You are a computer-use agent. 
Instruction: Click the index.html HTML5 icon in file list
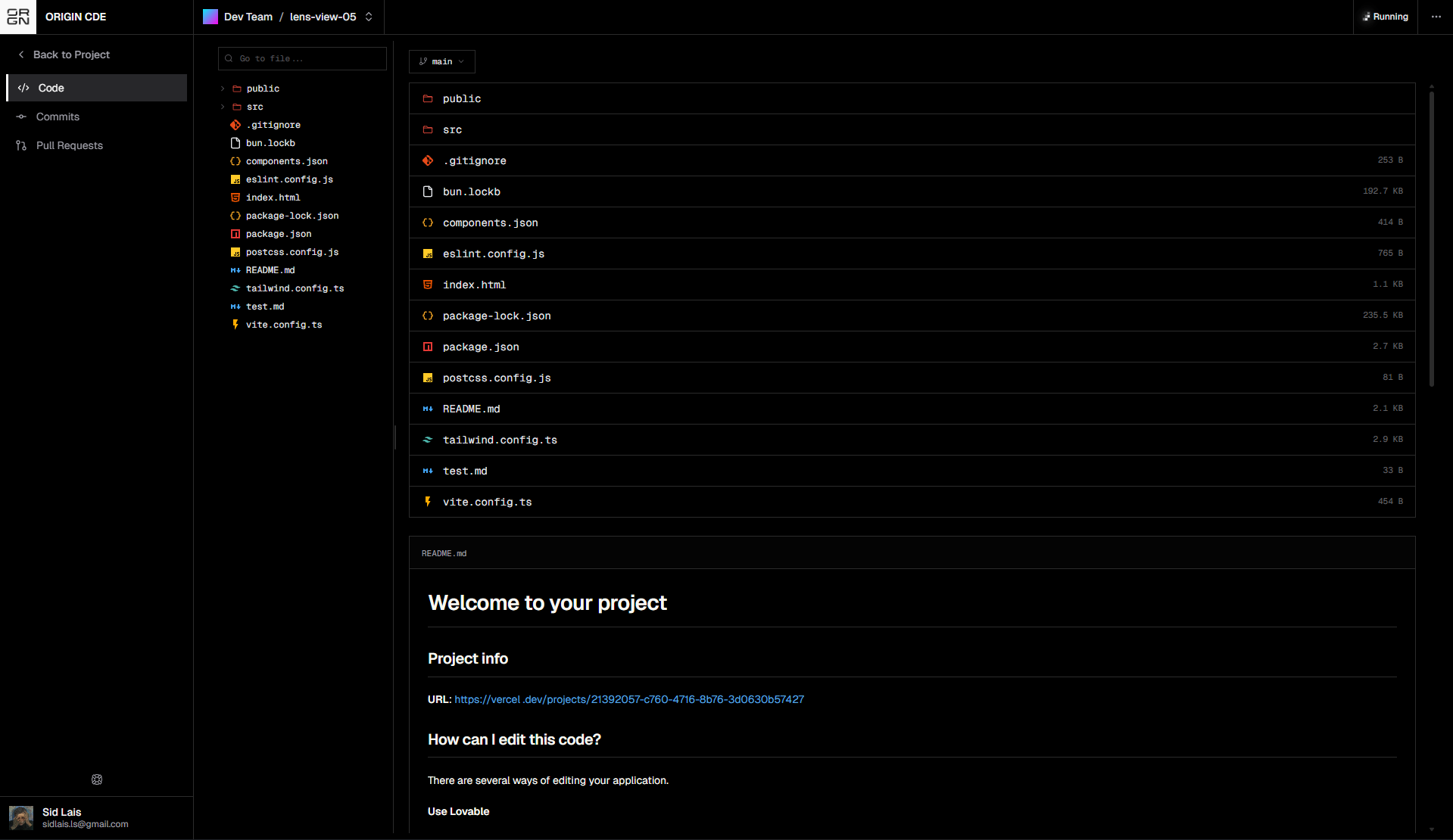[428, 285]
